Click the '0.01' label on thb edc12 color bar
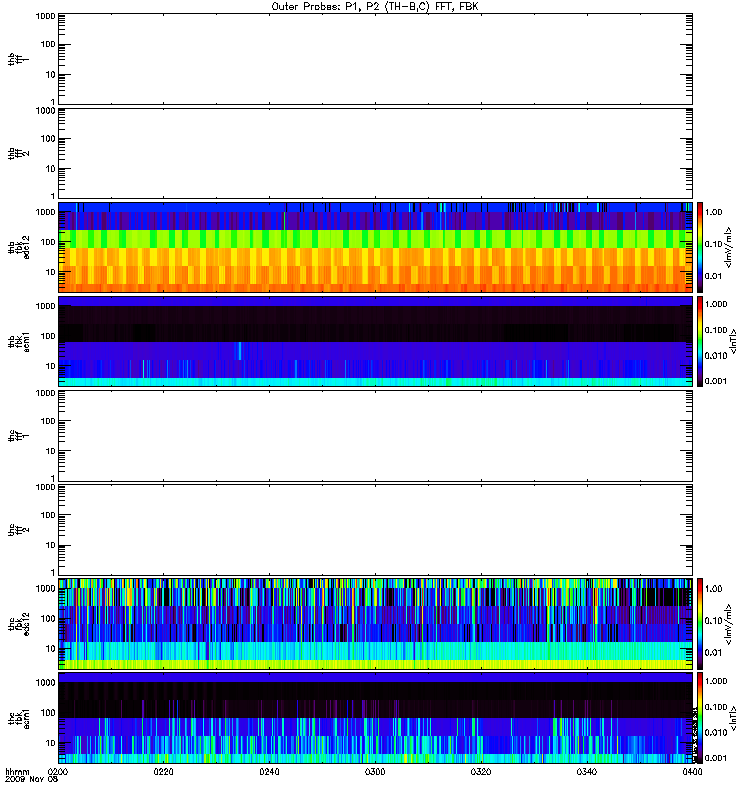This screenshot has height=800, width=750. click(x=714, y=276)
